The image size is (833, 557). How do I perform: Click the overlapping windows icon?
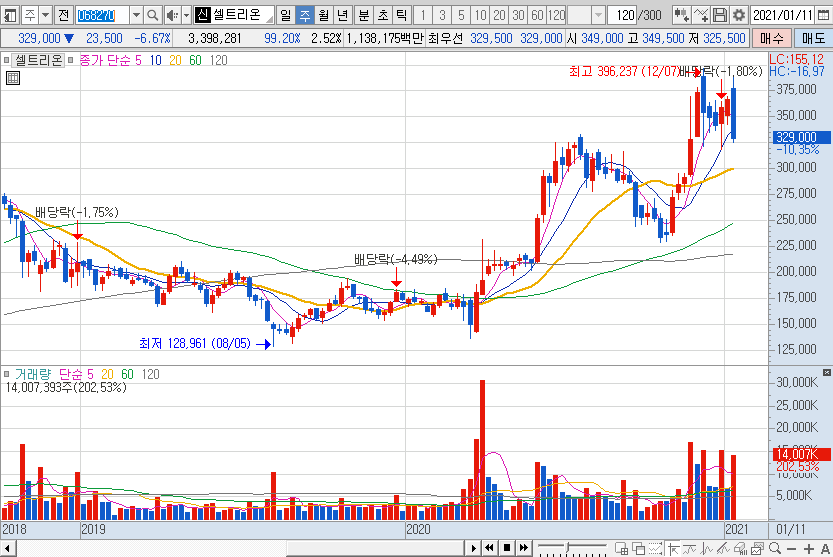tap(638, 548)
